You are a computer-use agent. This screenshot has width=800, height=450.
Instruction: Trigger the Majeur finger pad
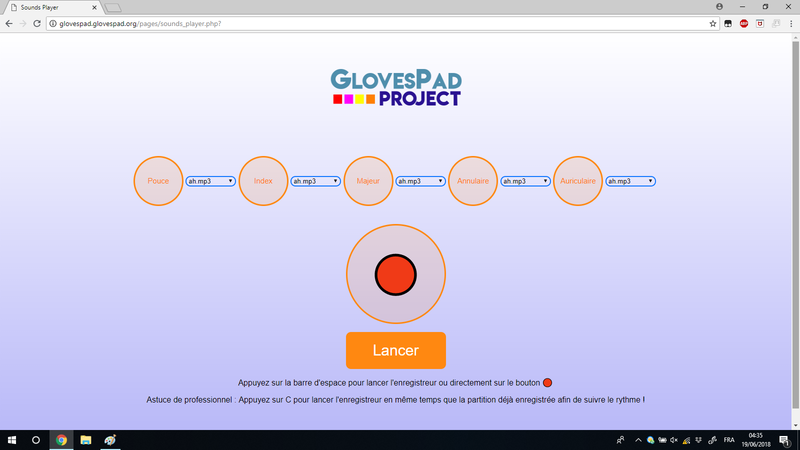point(368,181)
